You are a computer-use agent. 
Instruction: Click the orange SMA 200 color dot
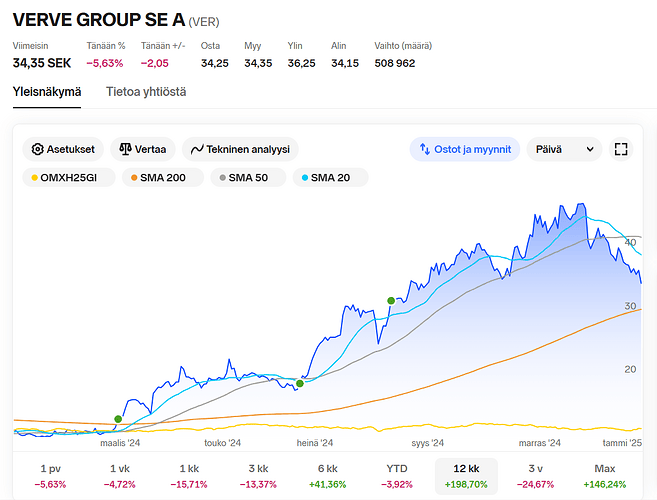pos(134,178)
